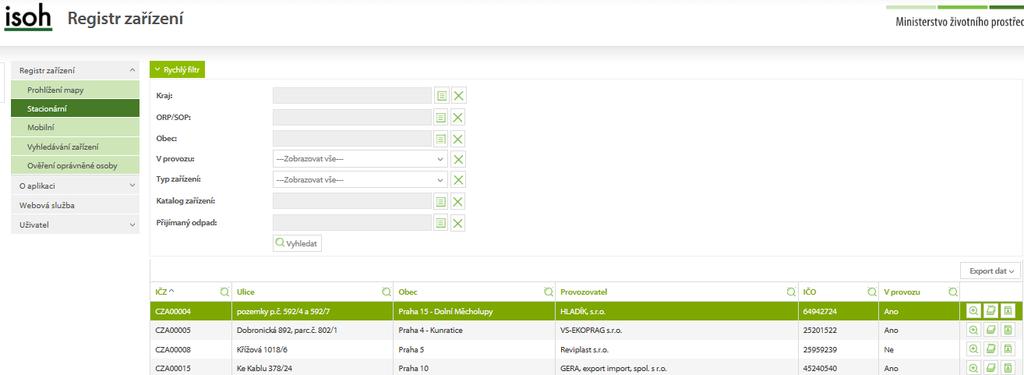This screenshot has width=1024, height=375.
Task: Clear the Kraj filter with X
Action: coord(459,95)
